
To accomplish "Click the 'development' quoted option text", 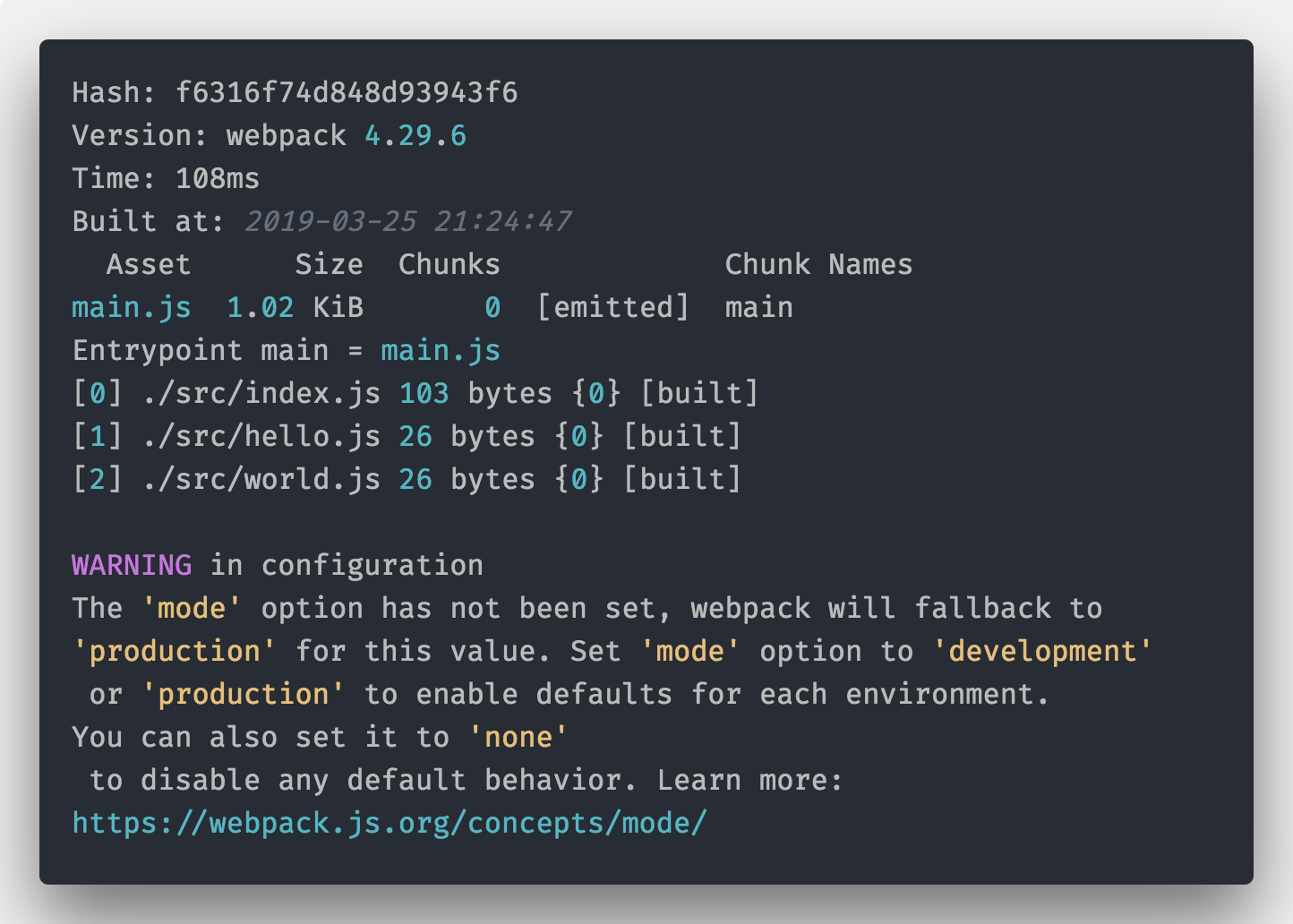I will coord(1042,651).
